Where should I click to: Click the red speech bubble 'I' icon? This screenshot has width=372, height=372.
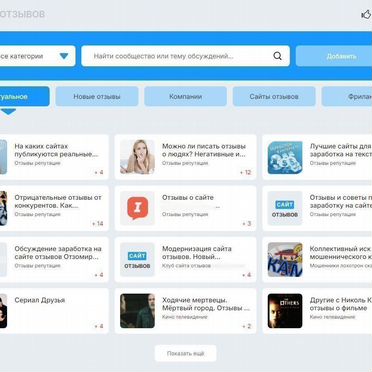pos(137,208)
